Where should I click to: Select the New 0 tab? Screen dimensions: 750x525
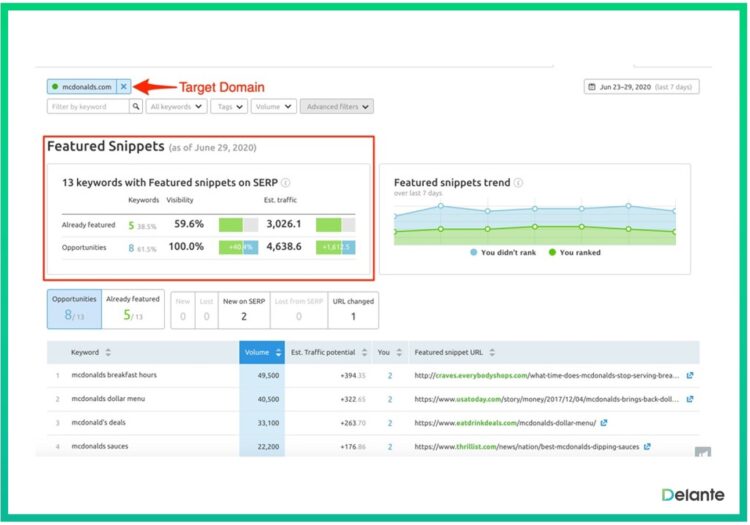tap(183, 310)
